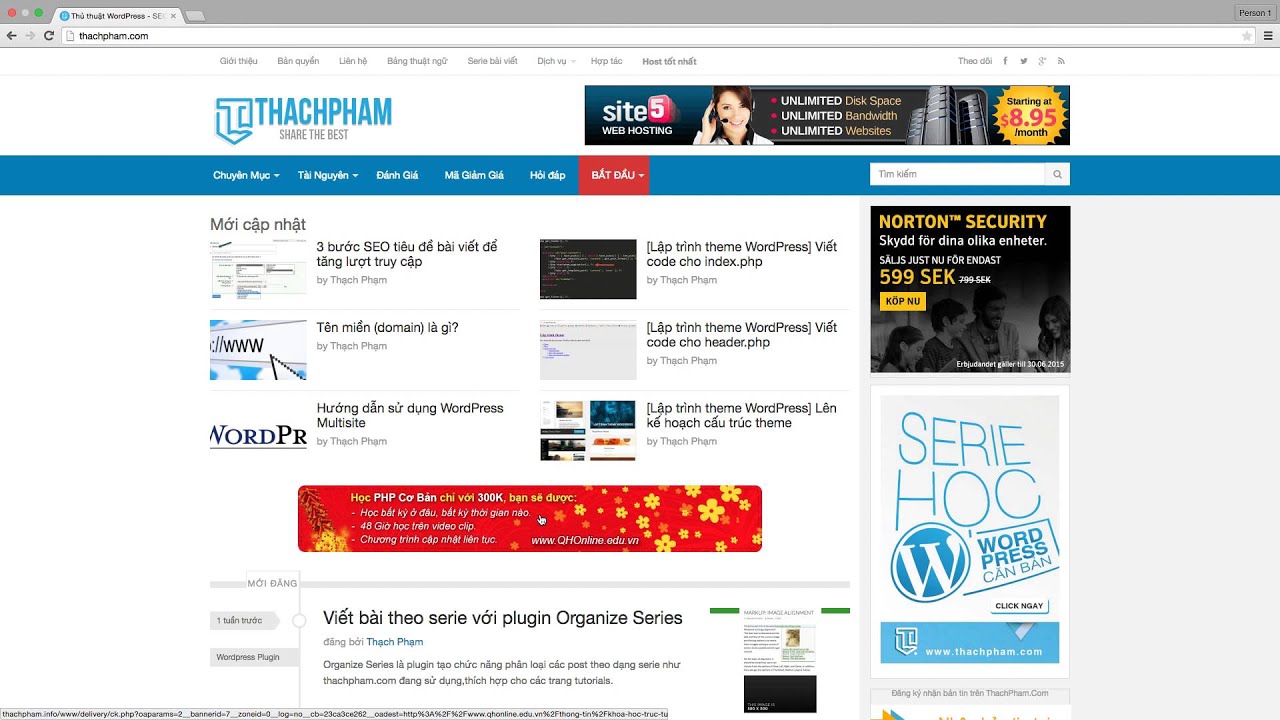
Task: Open the Twitter follow icon
Action: pos(1023,61)
